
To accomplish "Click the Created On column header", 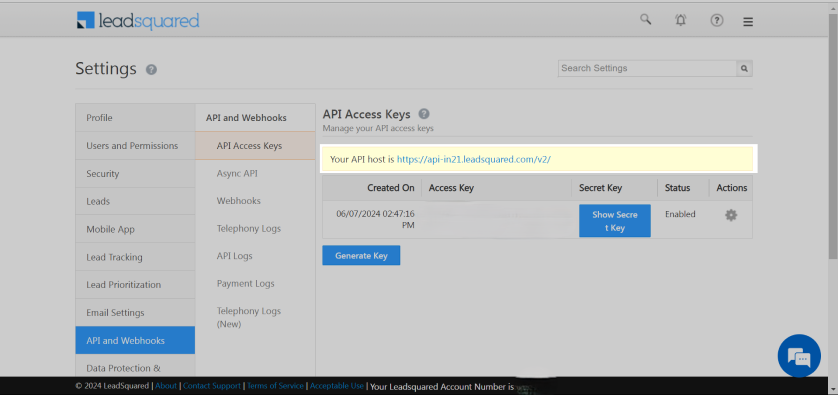I will click(372, 188).
